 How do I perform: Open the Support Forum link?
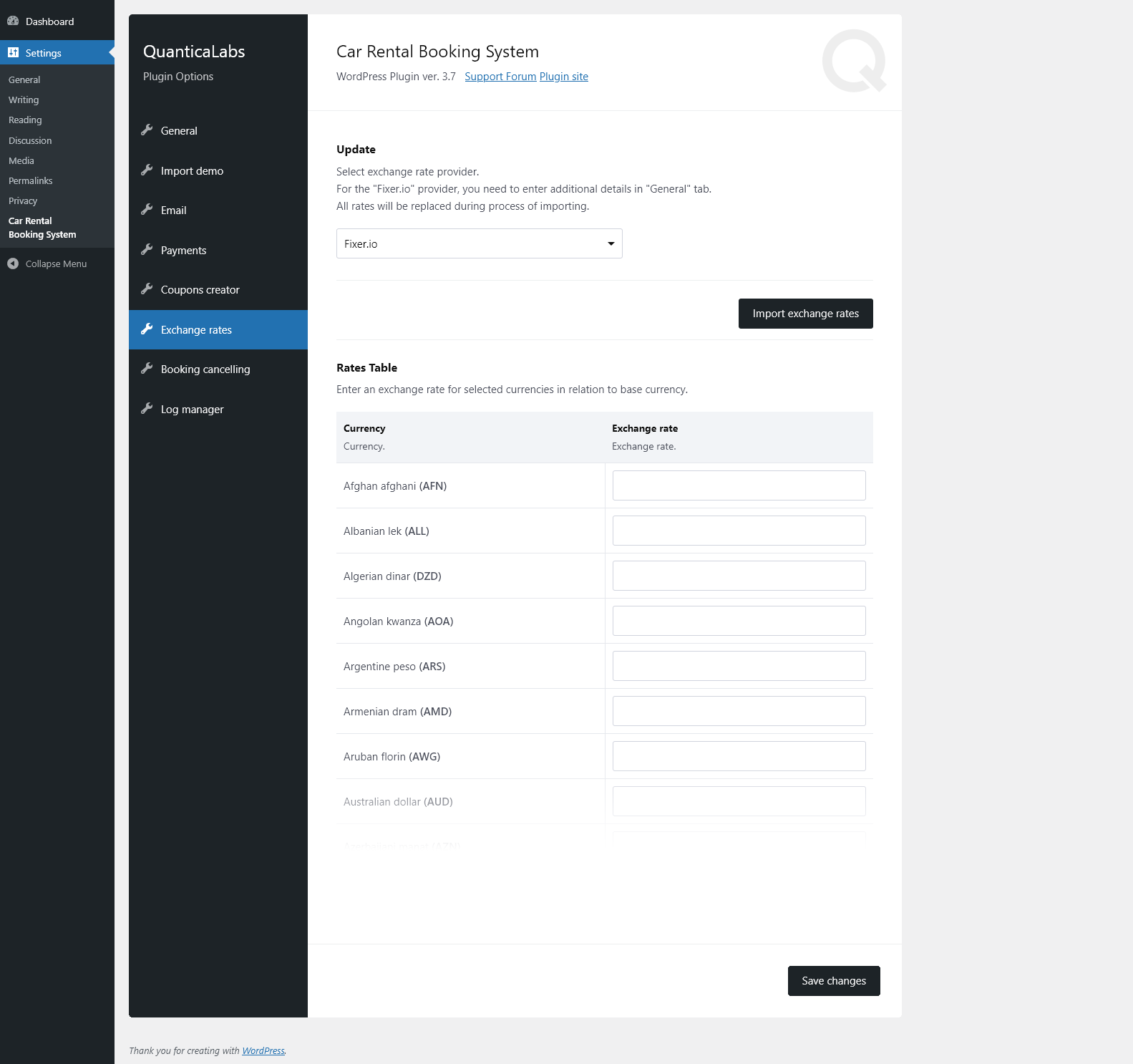click(500, 77)
